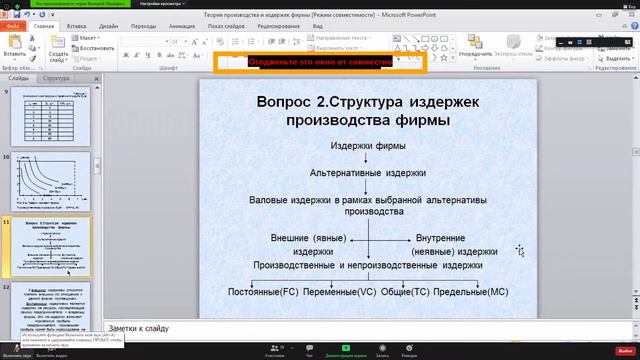Click the Save icon in quick access toolbar
The image size is (640, 360).
(x=17, y=15)
